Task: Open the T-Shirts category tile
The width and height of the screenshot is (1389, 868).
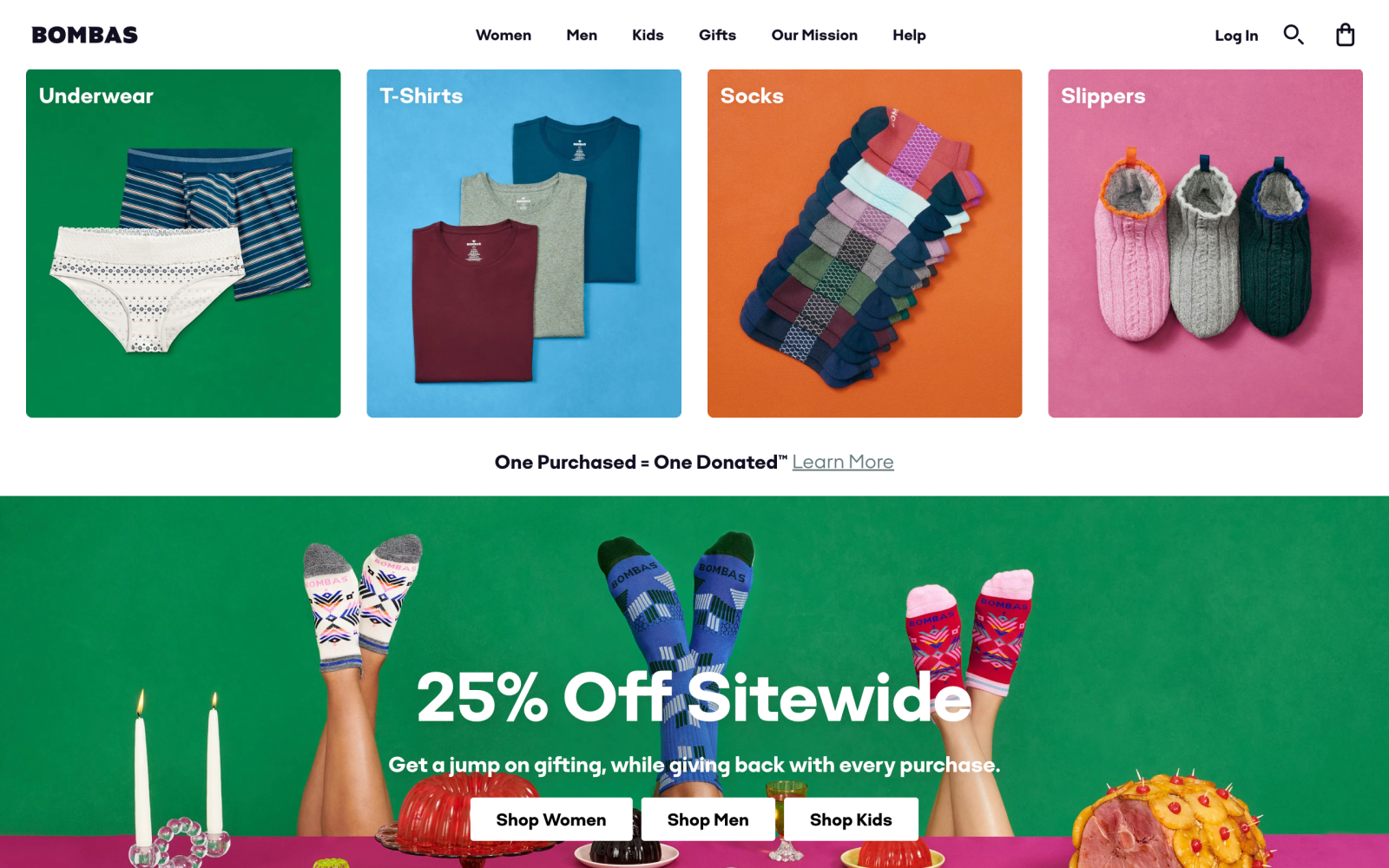Action: click(x=523, y=243)
